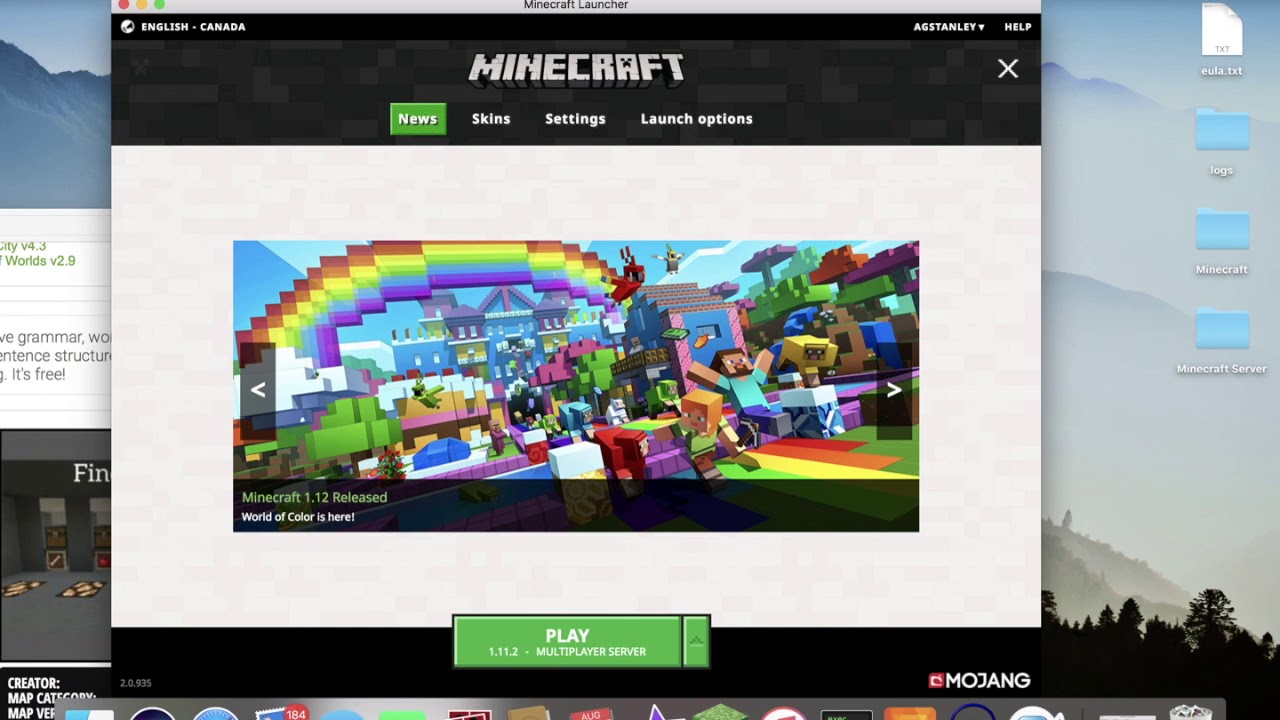
Task: Select the logs folder on desktop
Action: [1222, 140]
